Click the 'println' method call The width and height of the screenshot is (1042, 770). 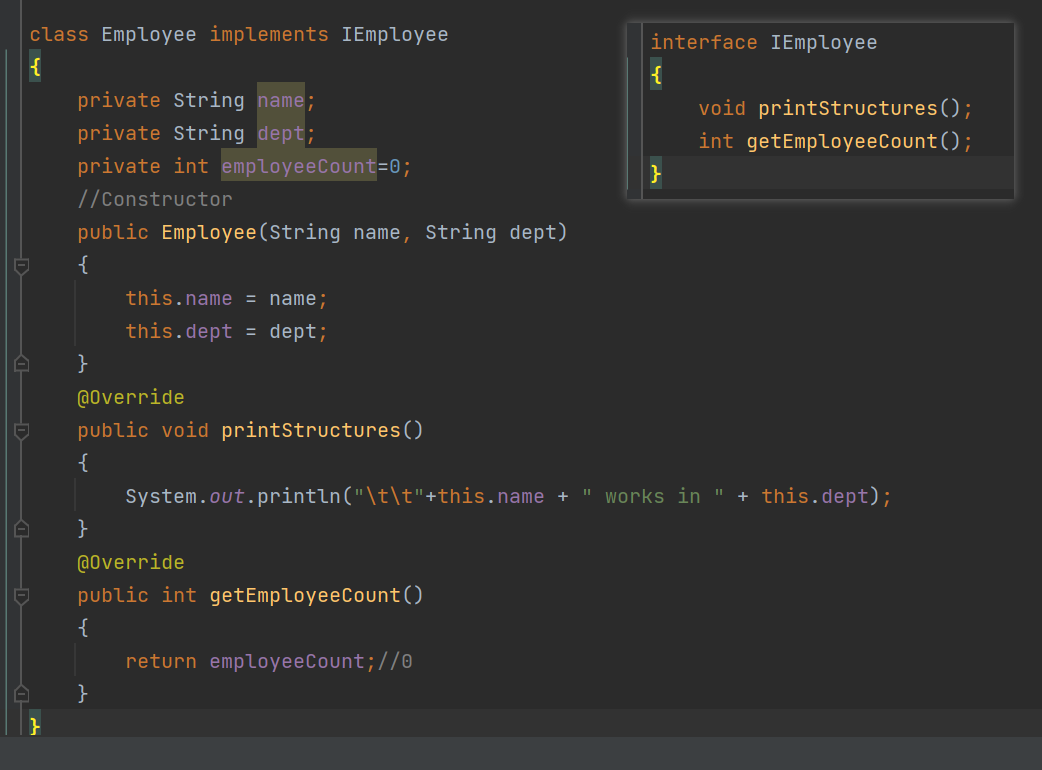(x=299, y=496)
